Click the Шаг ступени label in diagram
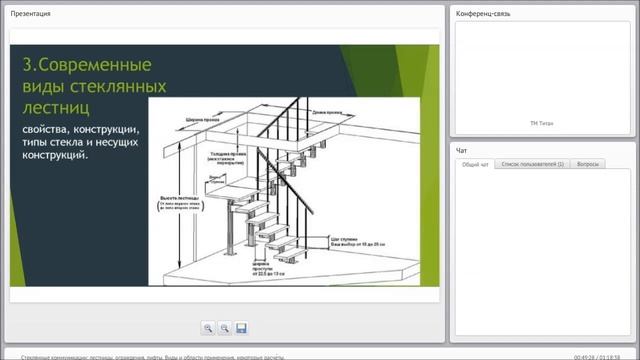 pyautogui.click(x=344, y=239)
